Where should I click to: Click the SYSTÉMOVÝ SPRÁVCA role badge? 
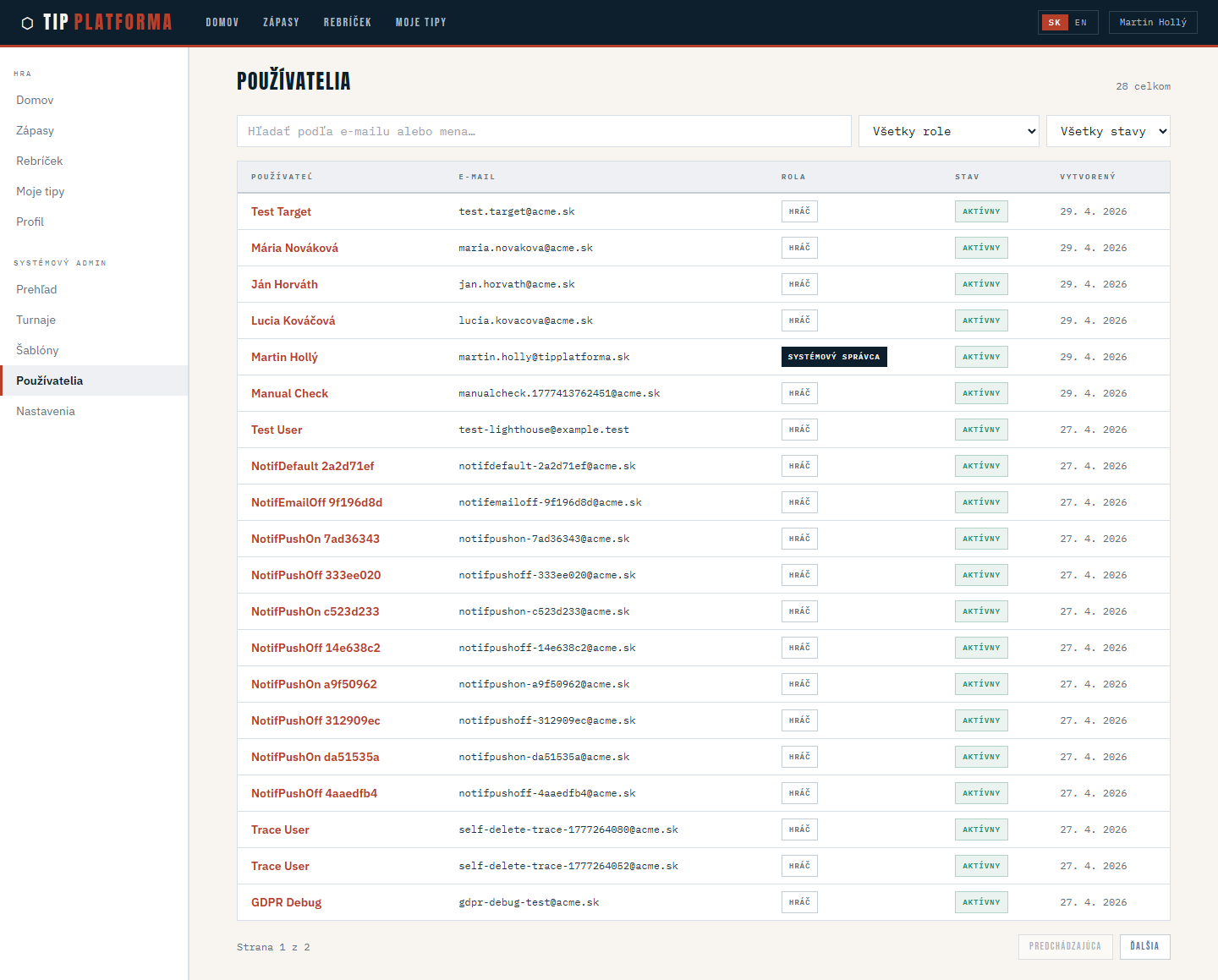click(x=834, y=357)
